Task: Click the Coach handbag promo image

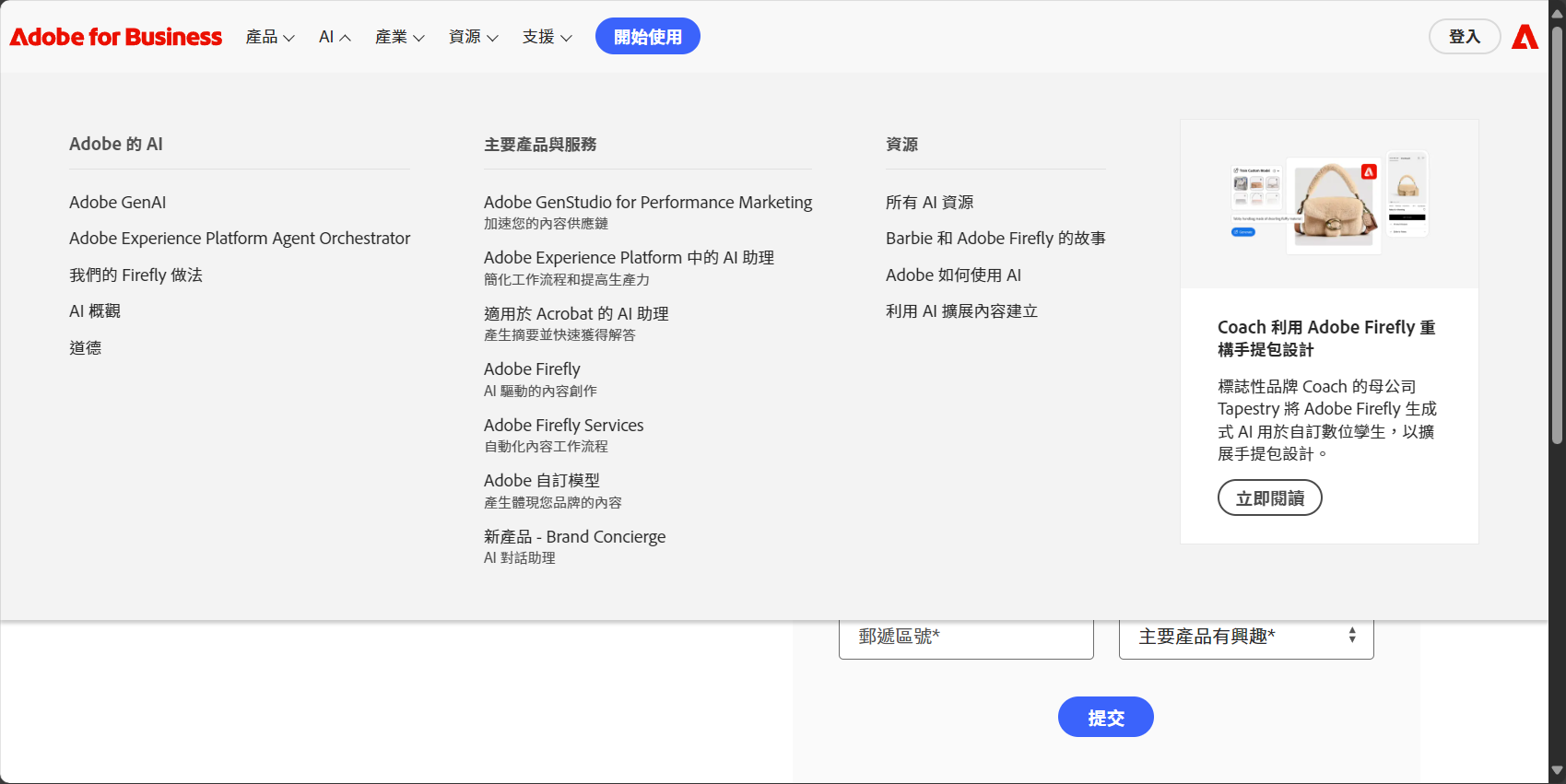Action: click(1329, 204)
